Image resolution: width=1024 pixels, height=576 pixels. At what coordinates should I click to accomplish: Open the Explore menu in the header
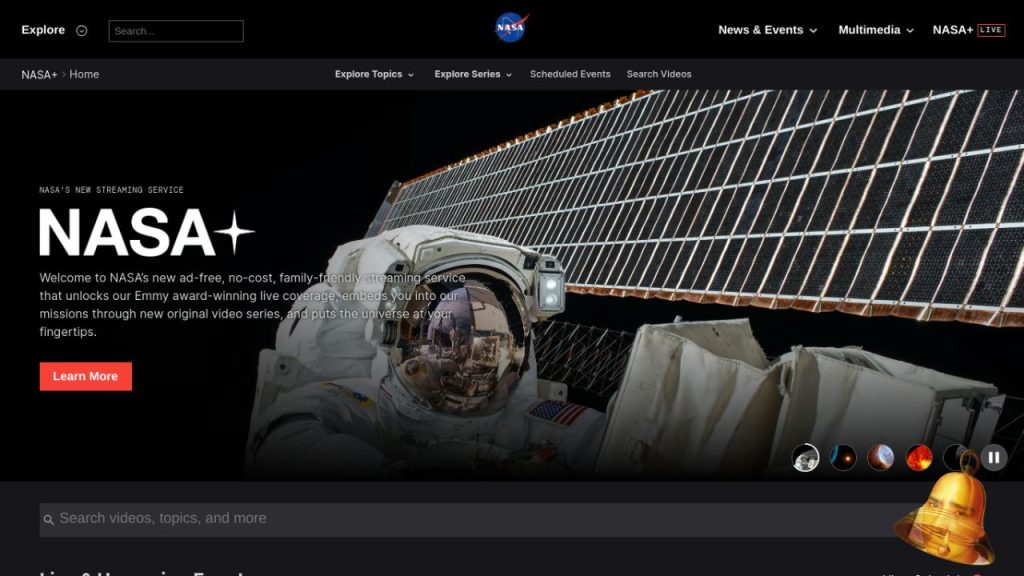pos(54,30)
